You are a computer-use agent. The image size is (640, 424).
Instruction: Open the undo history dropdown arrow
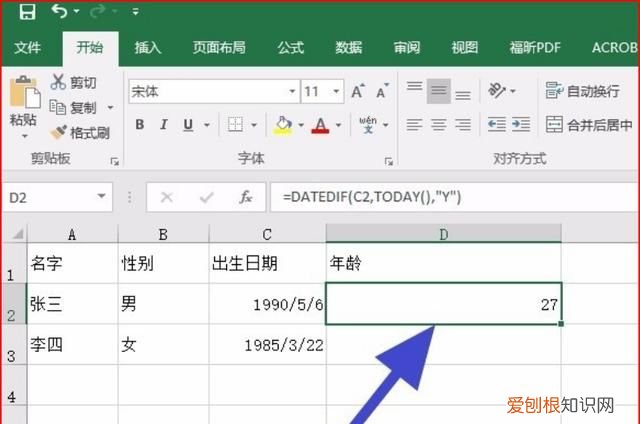(76, 11)
